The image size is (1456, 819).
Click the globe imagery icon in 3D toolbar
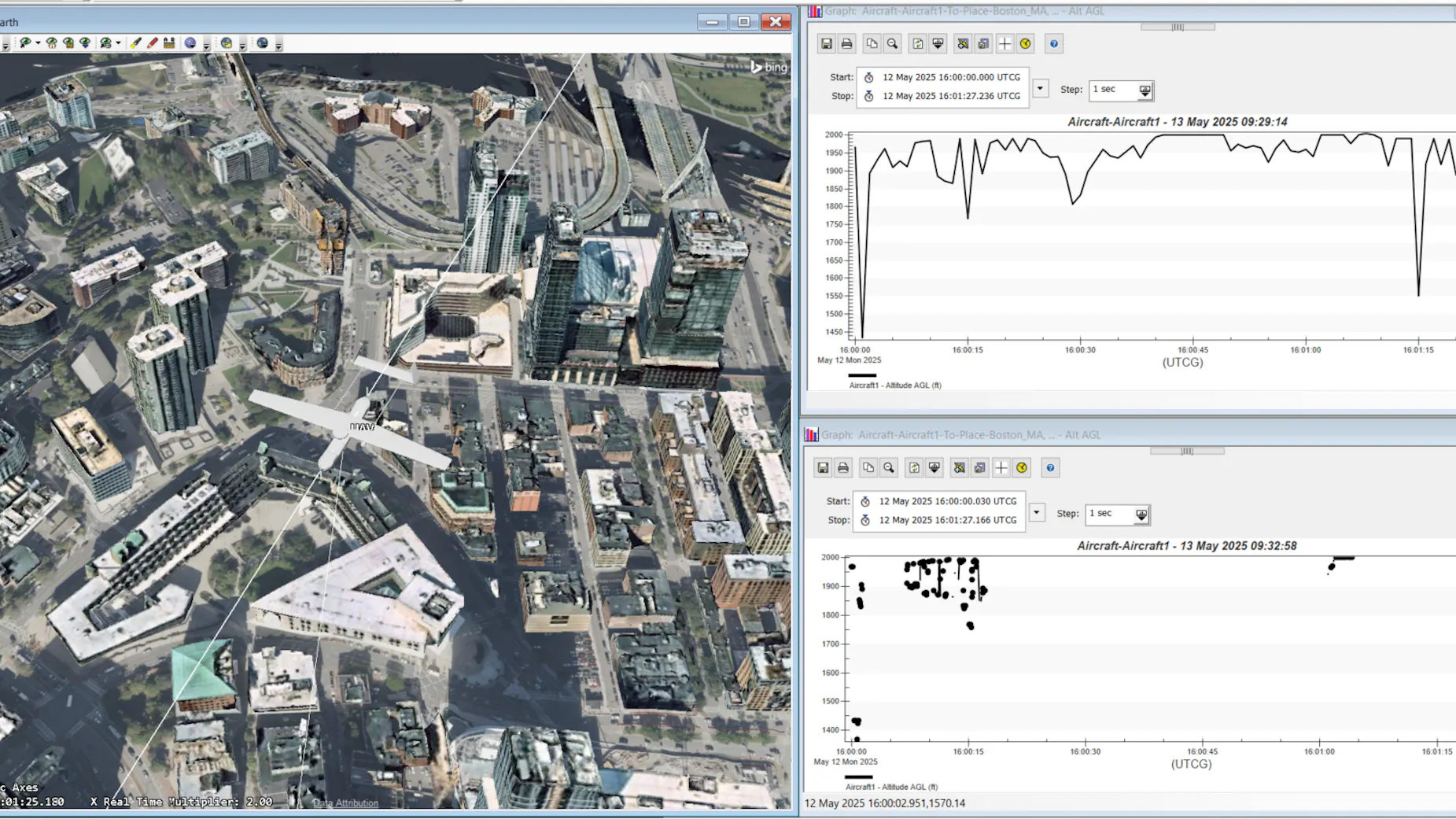coord(227,43)
